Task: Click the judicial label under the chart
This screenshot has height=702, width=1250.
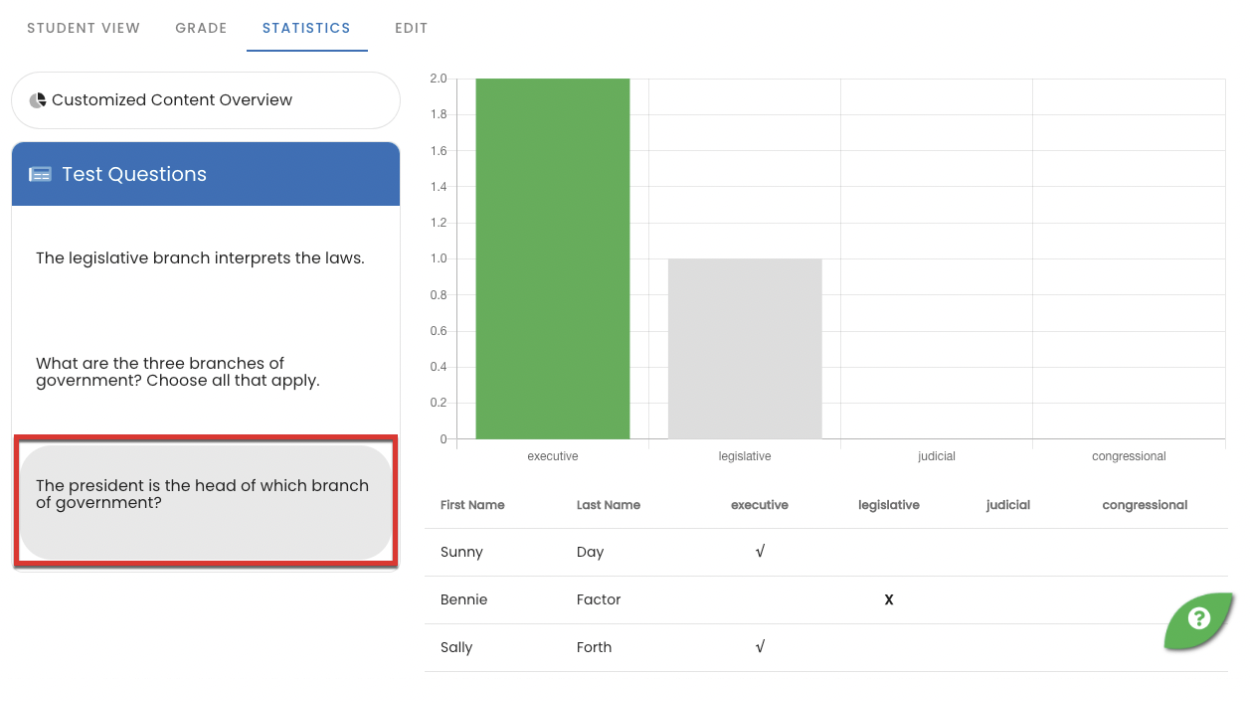Action: (937, 456)
